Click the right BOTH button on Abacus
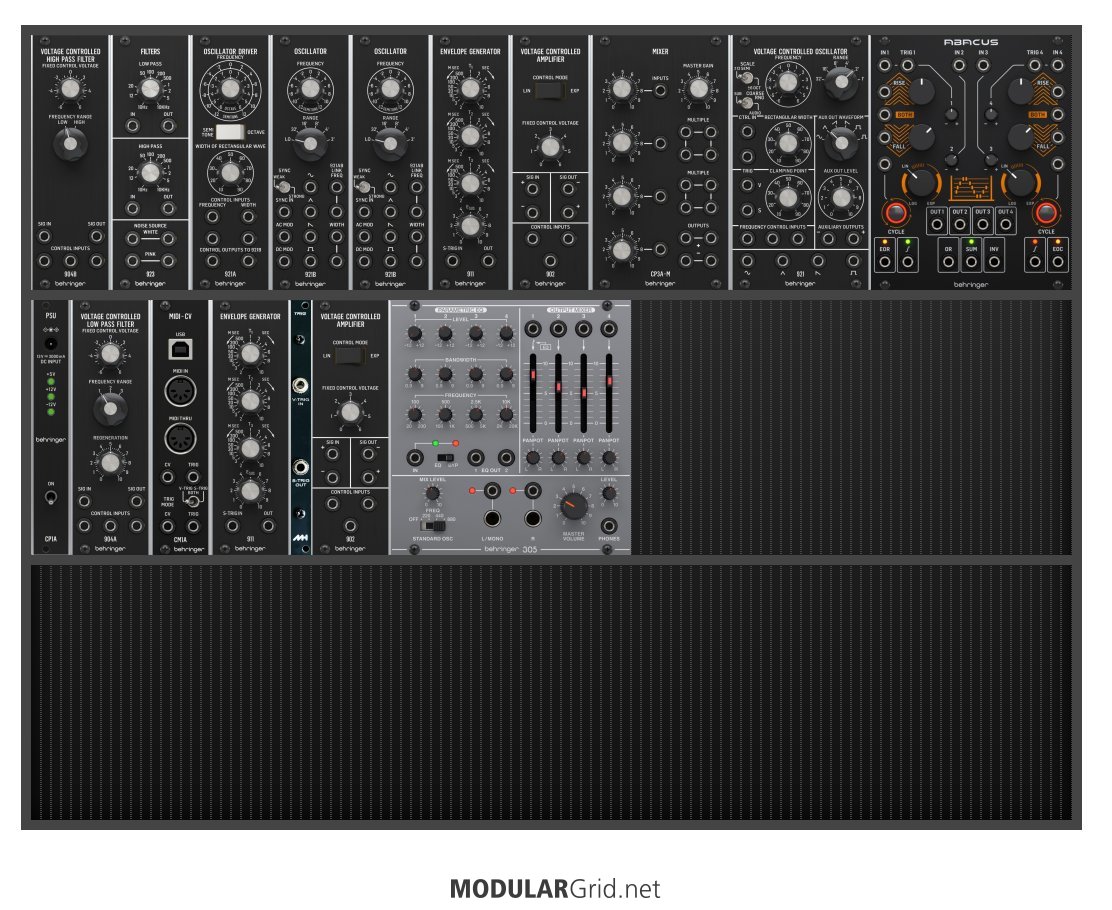 (1038, 114)
